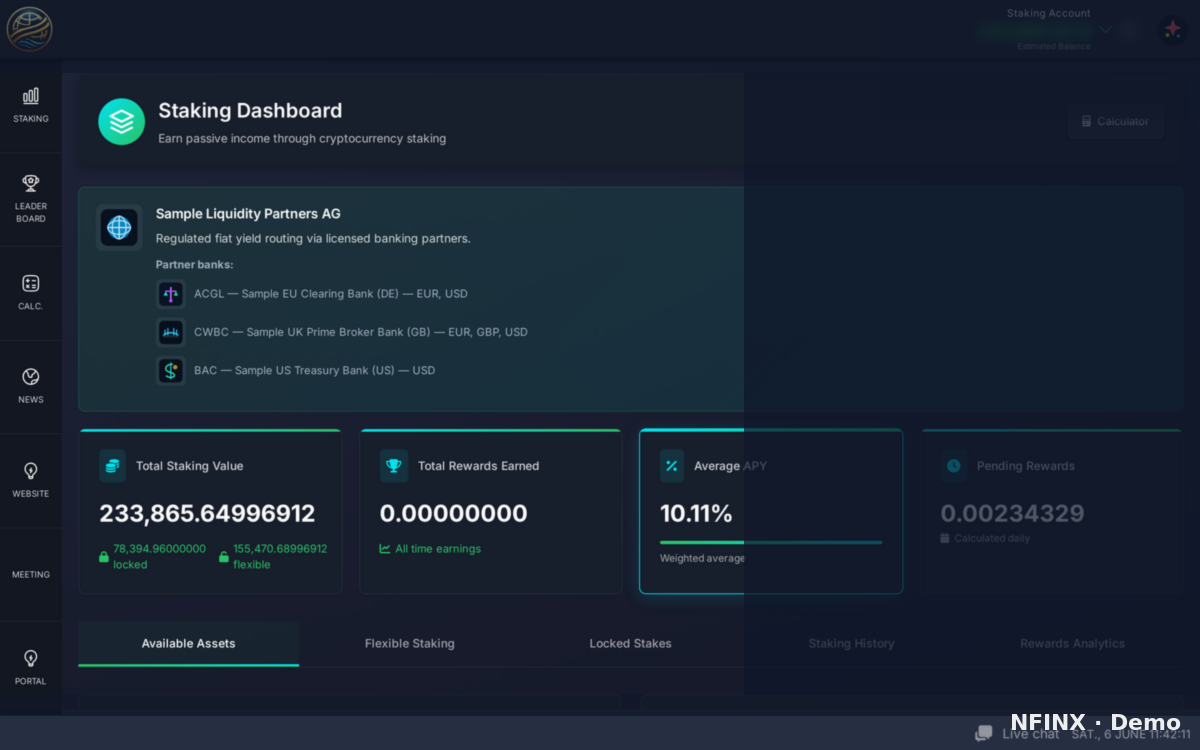
Task: Open the Calc. sidebar item
Action: [31, 293]
